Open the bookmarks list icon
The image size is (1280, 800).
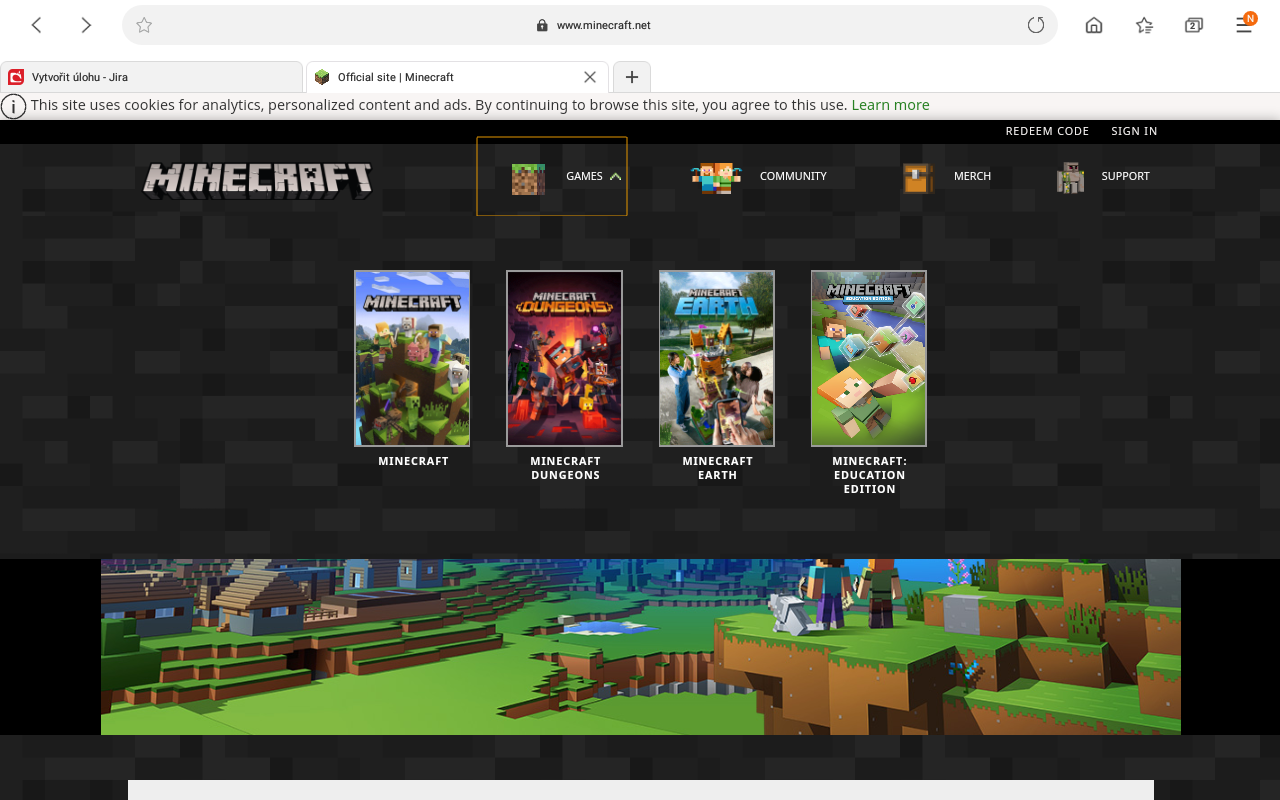(1144, 25)
